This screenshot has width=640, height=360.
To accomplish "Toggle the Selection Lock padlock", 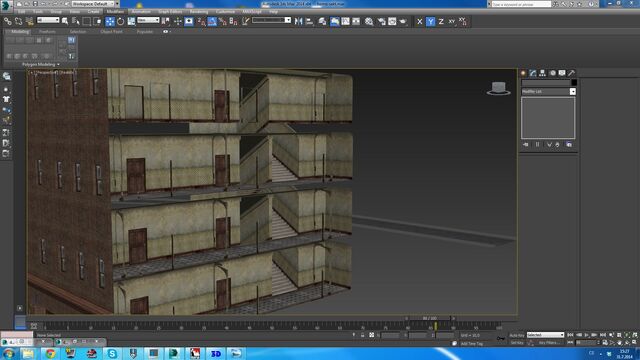I will (x=362, y=335).
